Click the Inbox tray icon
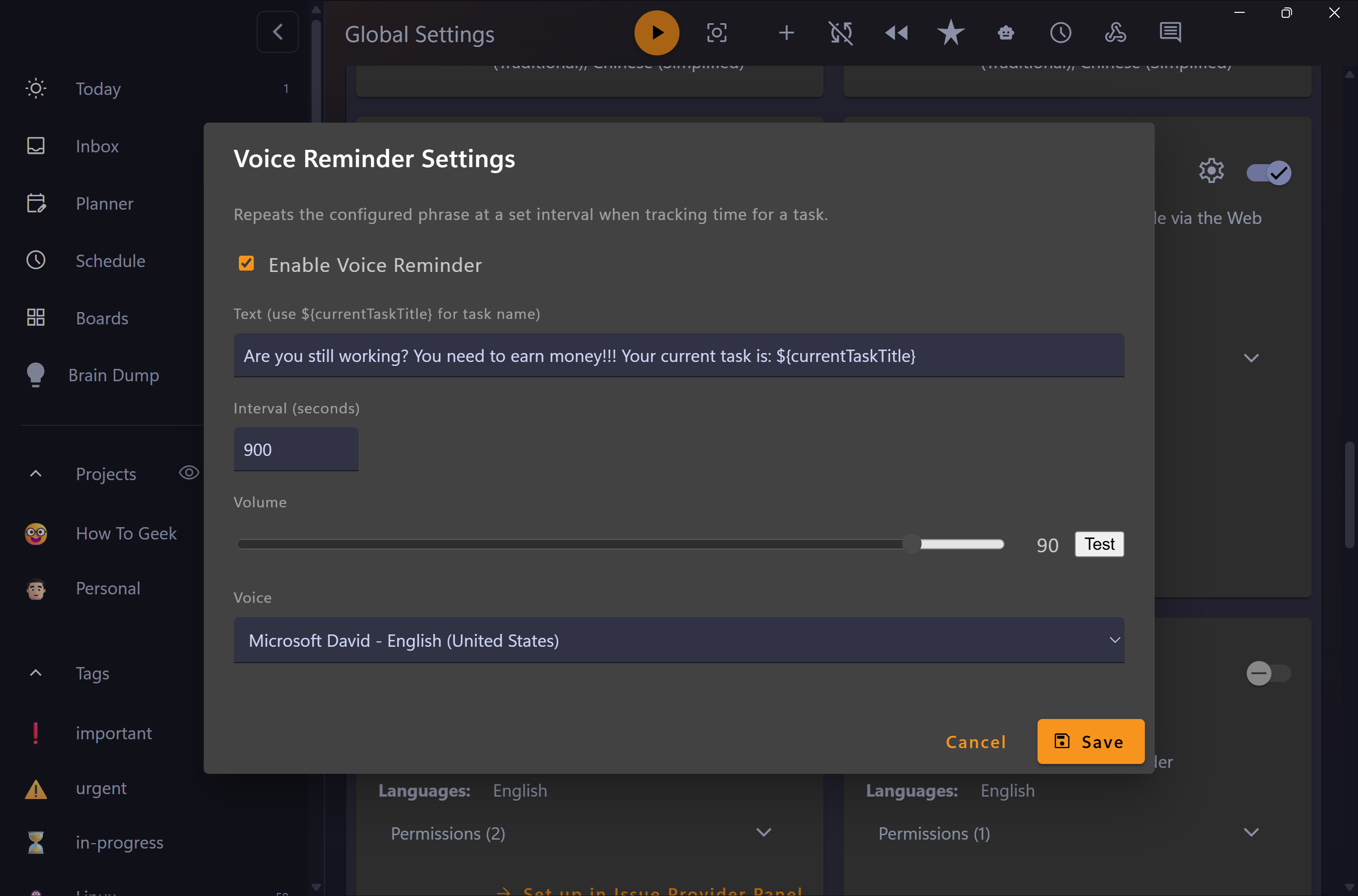 click(36, 146)
